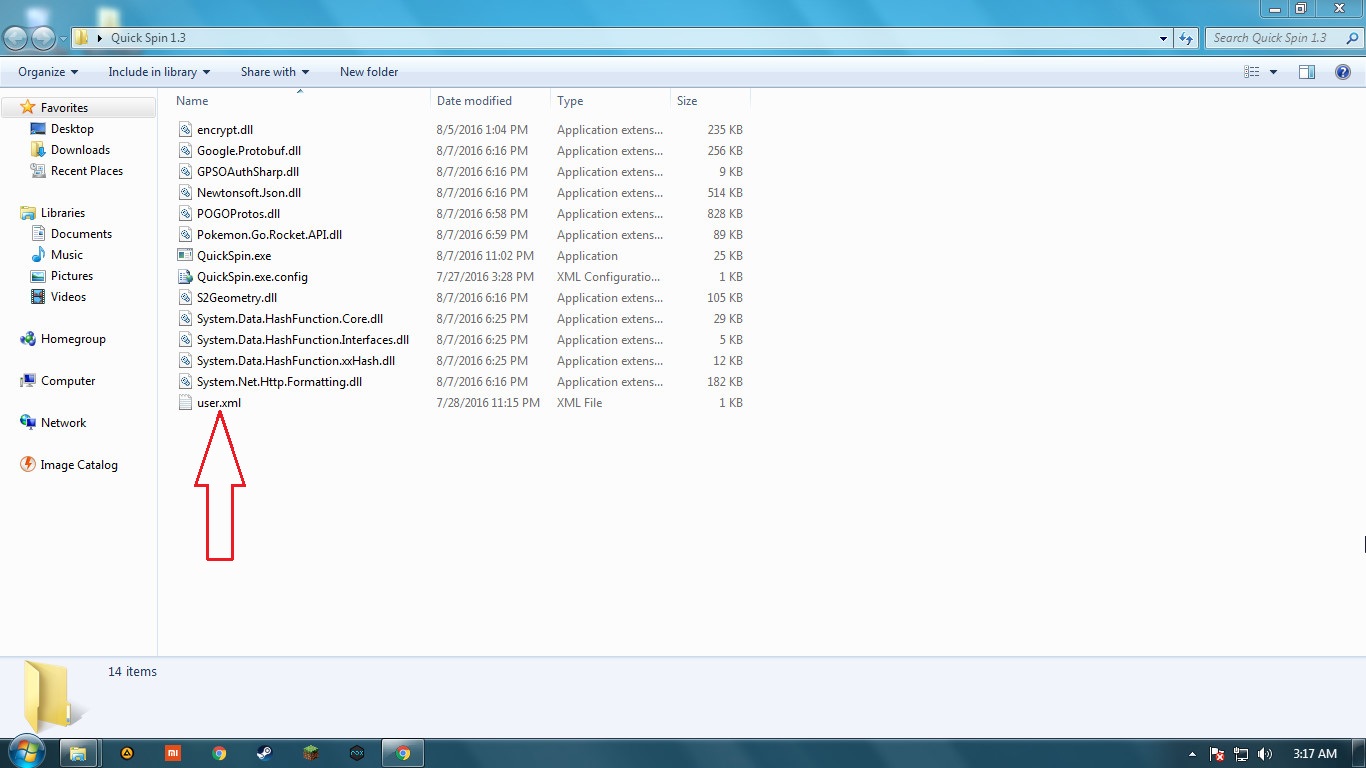Select the encrypt.dll file icon
The height and width of the screenshot is (768, 1366).
(x=184, y=130)
